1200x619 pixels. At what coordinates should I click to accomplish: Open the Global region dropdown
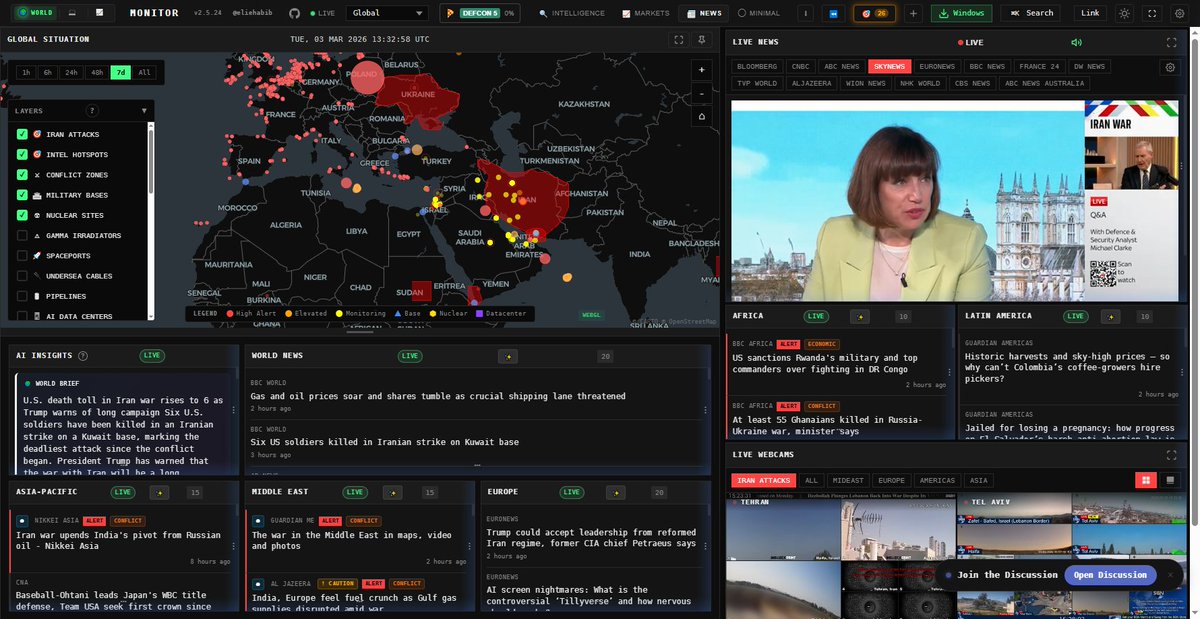tap(387, 13)
